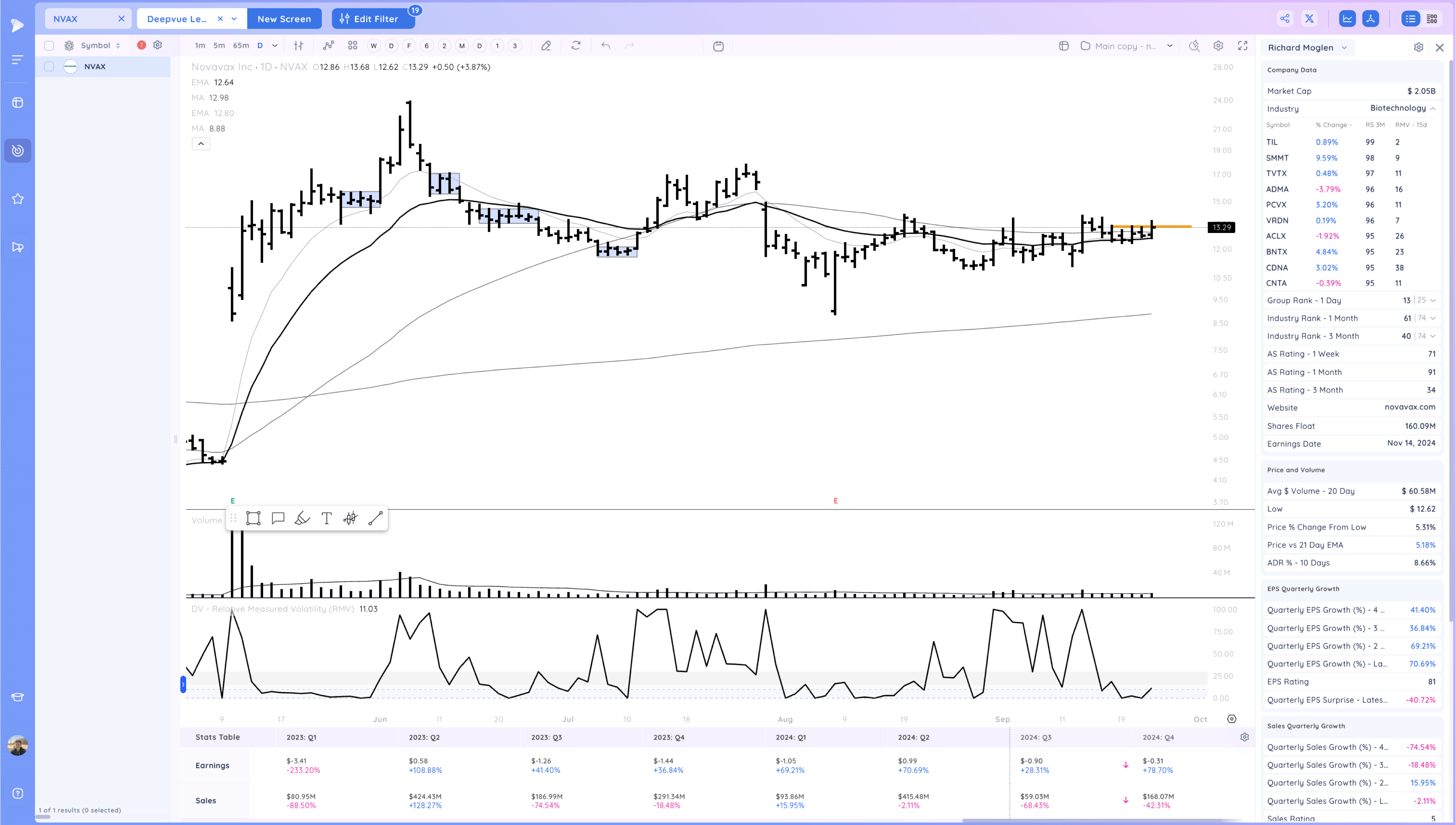This screenshot has height=825, width=1456.
Task: Post chart to X (Twitter)
Action: [x=1309, y=18]
